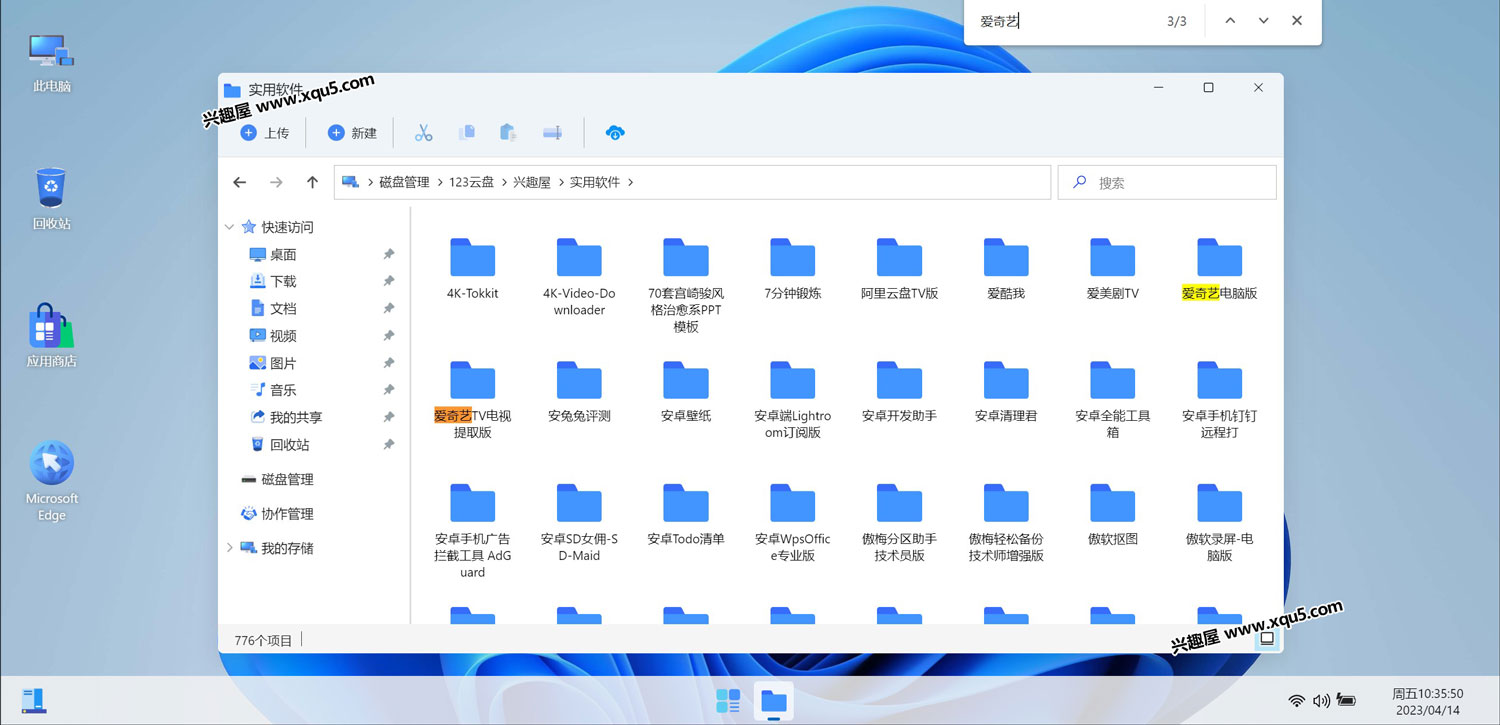
Task: Go up one folder level
Action: pyautogui.click(x=312, y=182)
